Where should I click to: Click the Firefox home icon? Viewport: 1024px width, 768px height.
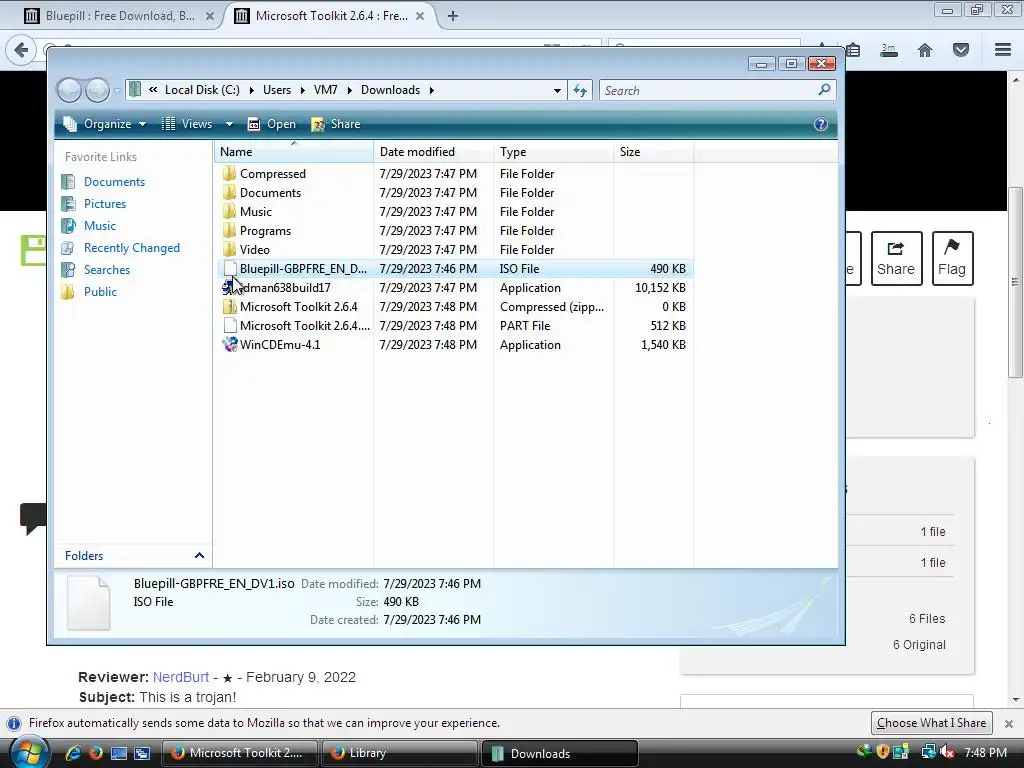pyautogui.click(x=925, y=50)
